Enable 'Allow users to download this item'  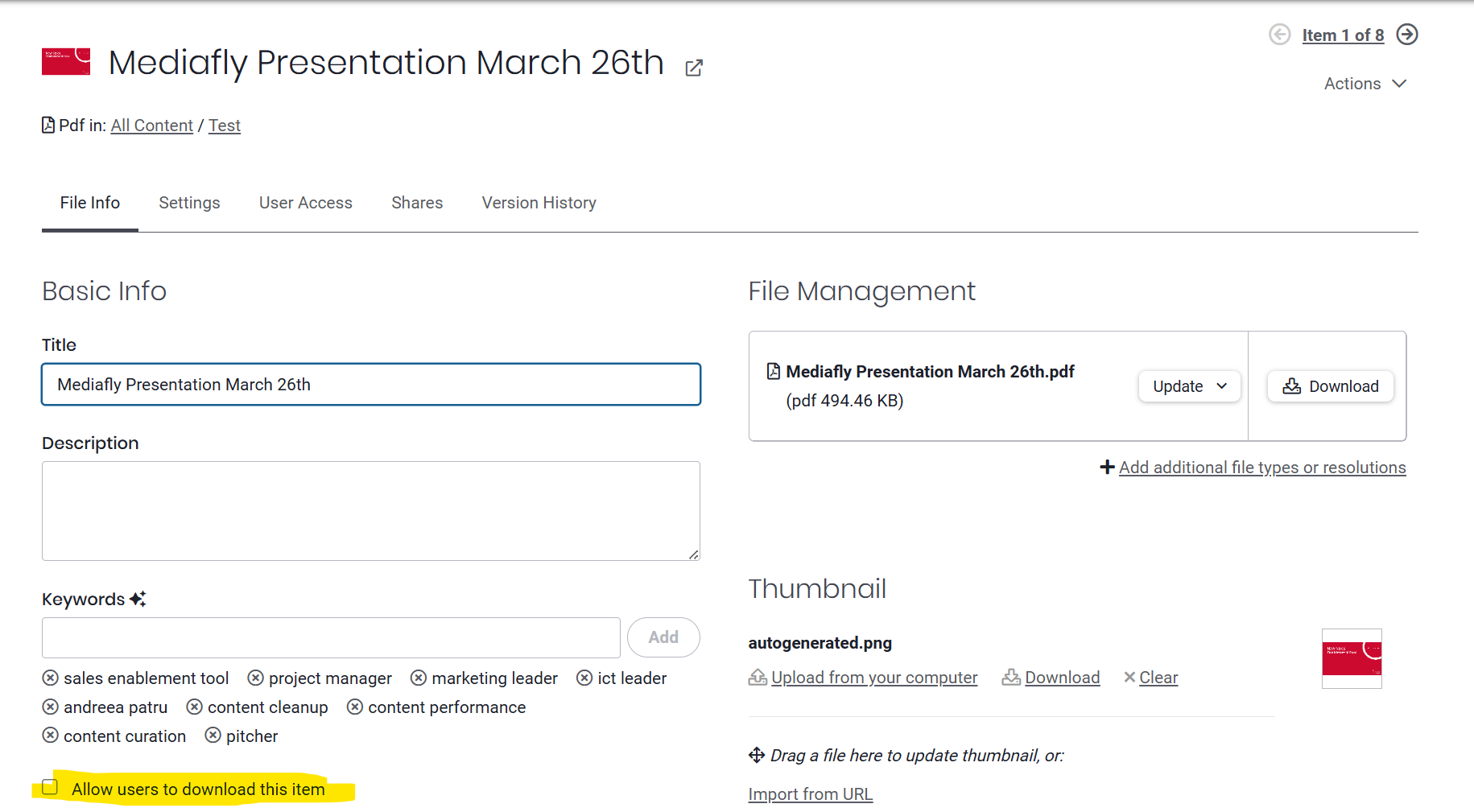click(x=50, y=787)
